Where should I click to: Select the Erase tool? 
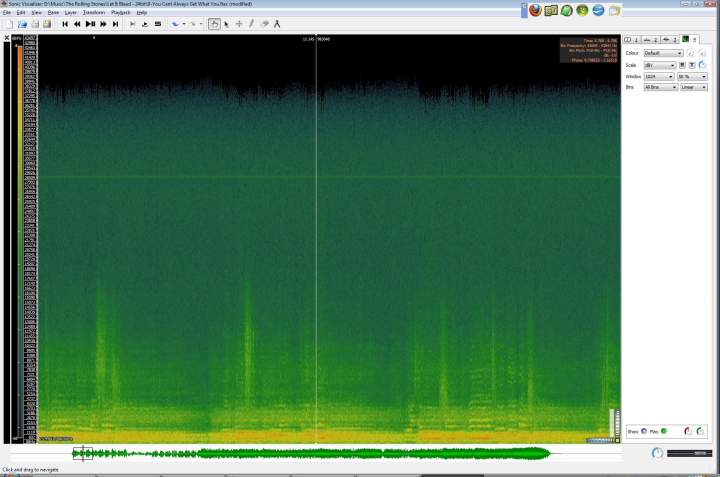click(264, 24)
